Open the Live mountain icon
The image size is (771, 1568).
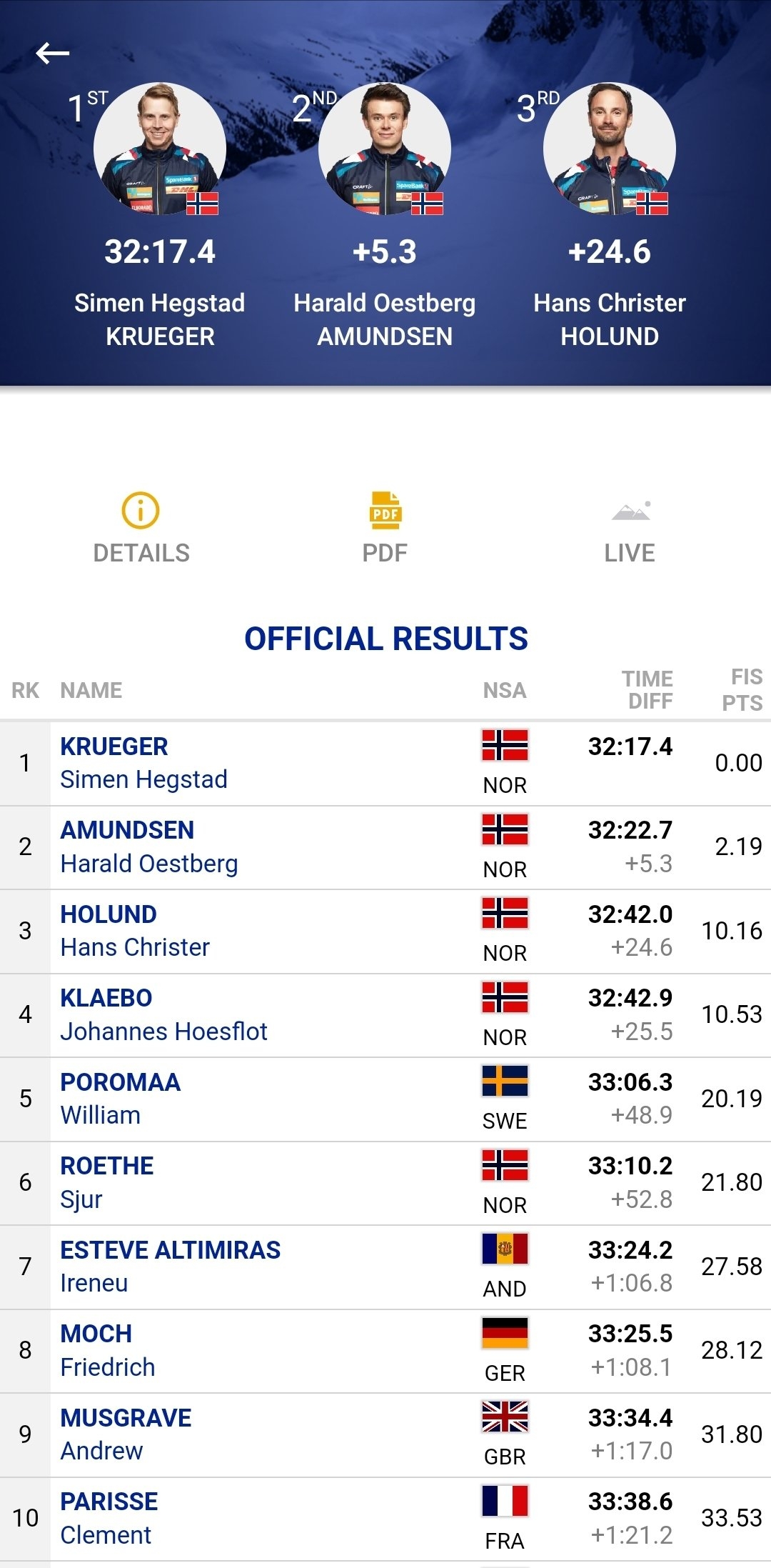click(631, 511)
